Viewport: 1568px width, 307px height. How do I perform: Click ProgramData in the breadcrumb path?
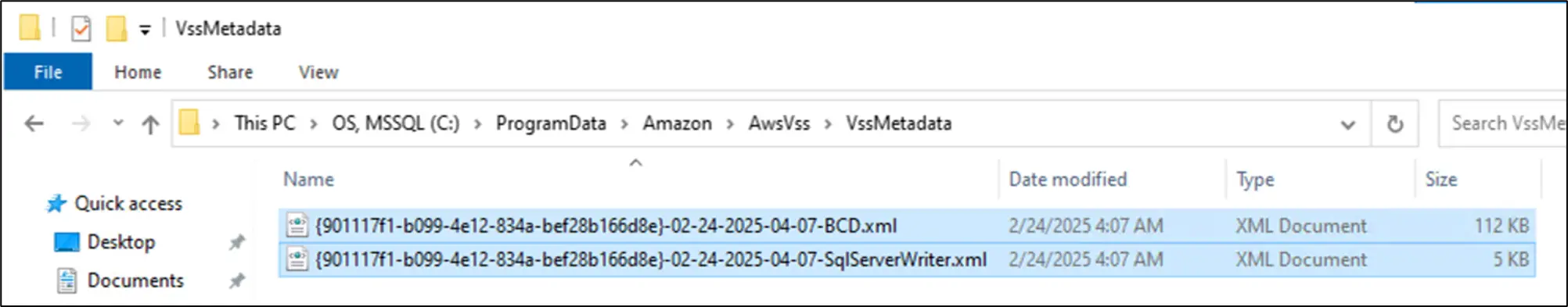pyautogui.click(x=551, y=123)
